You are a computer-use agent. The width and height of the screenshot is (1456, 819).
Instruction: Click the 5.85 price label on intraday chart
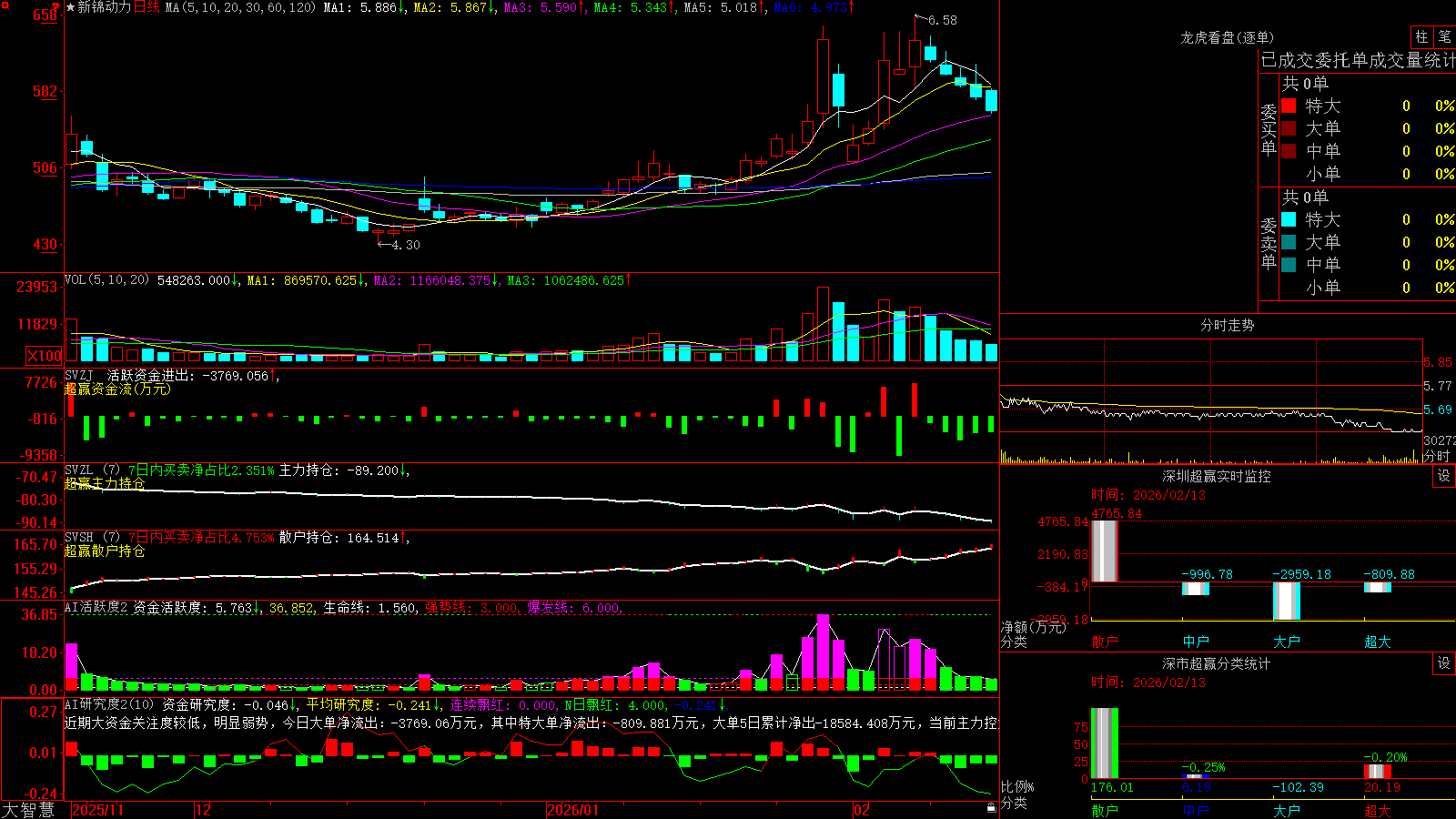coord(1438,362)
